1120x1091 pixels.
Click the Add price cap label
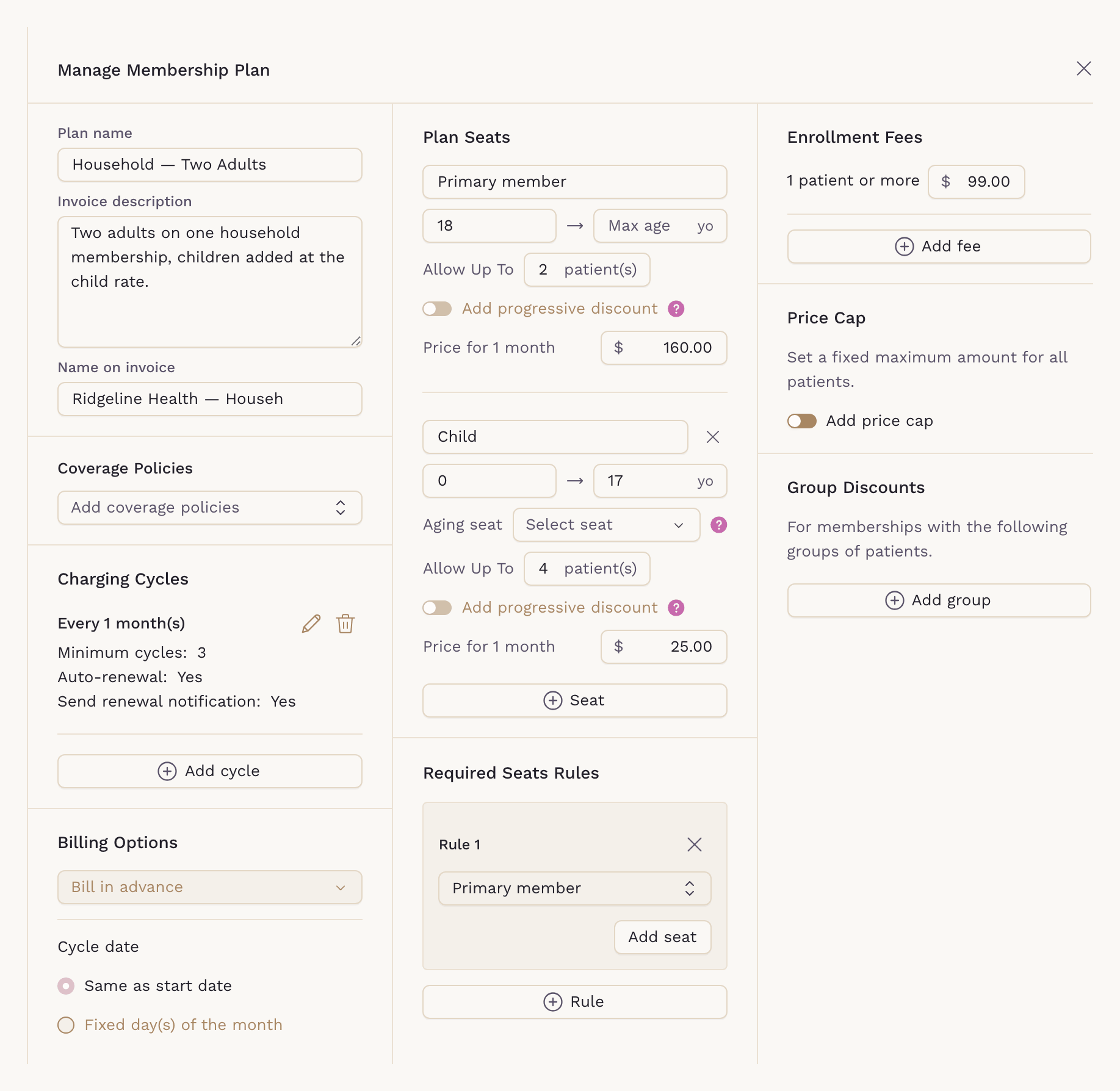pyautogui.click(x=880, y=421)
